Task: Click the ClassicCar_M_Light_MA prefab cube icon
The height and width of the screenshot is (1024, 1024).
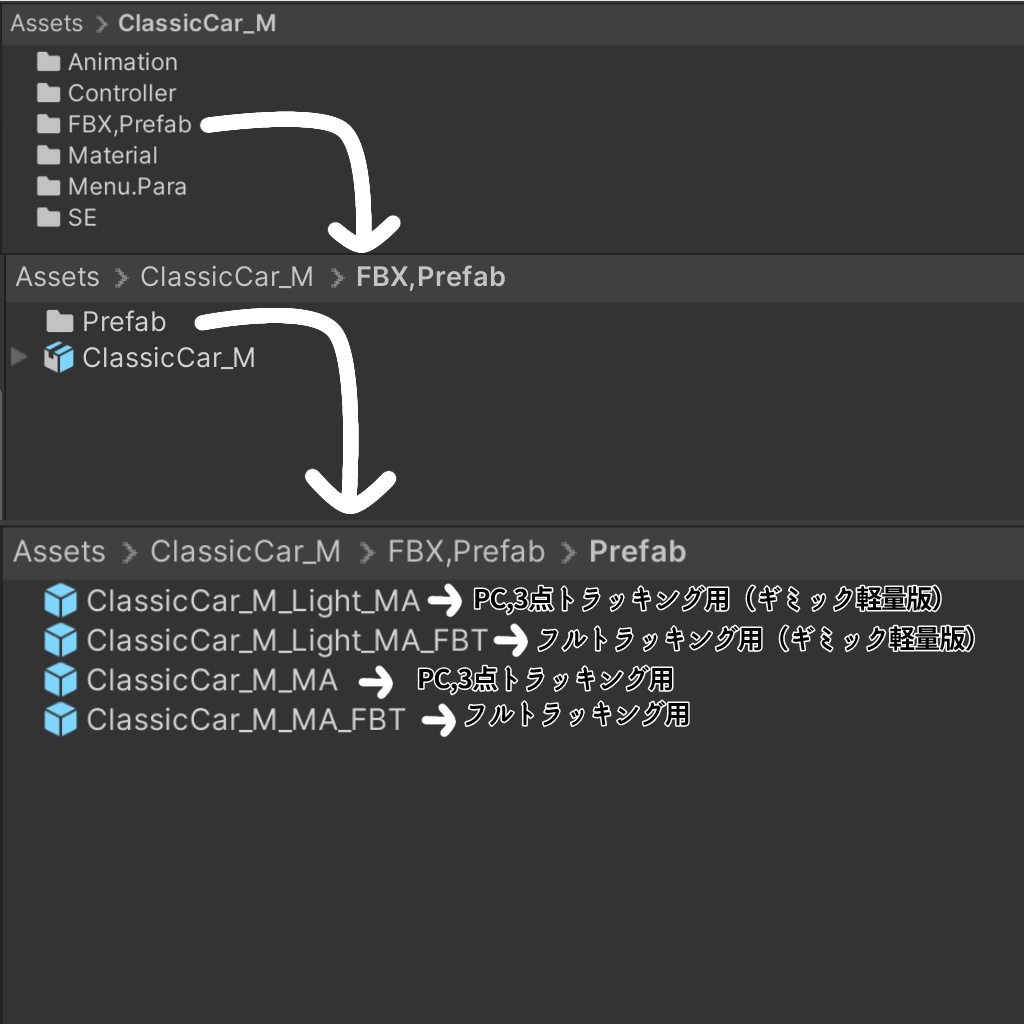Action: point(61,601)
